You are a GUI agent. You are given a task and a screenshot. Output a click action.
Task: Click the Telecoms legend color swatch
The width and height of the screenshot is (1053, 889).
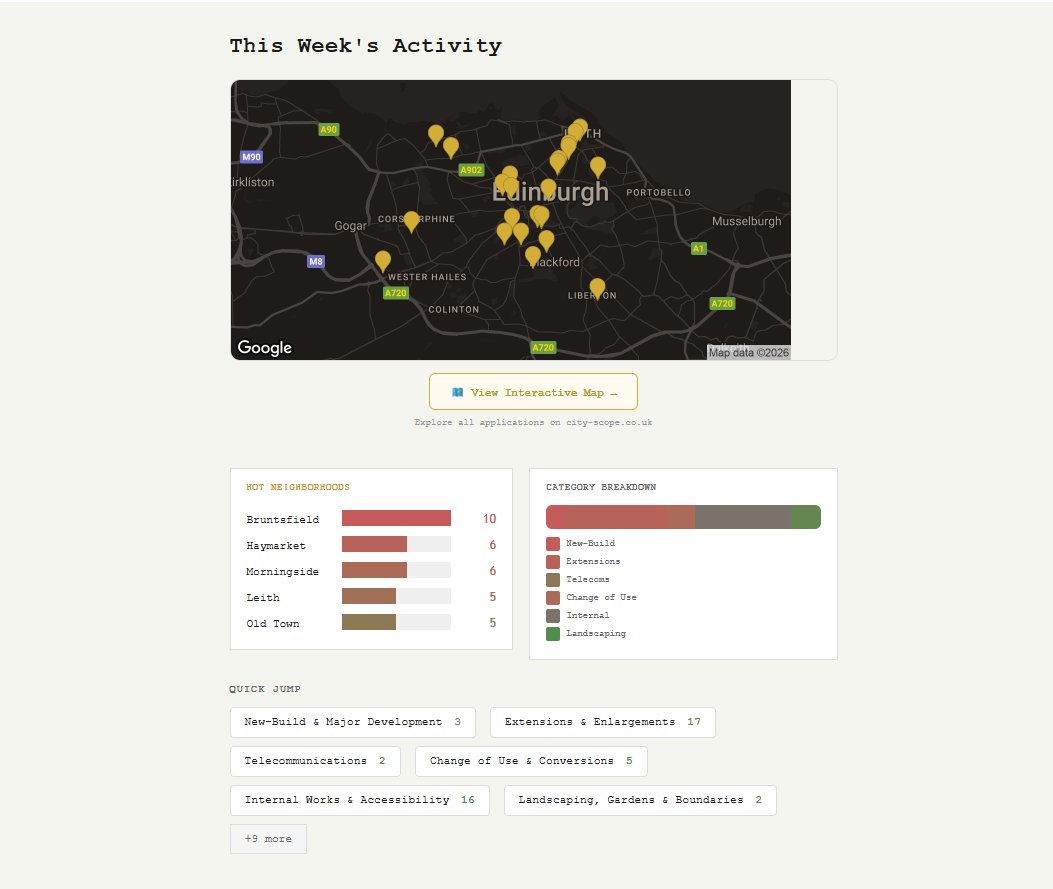point(553,580)
